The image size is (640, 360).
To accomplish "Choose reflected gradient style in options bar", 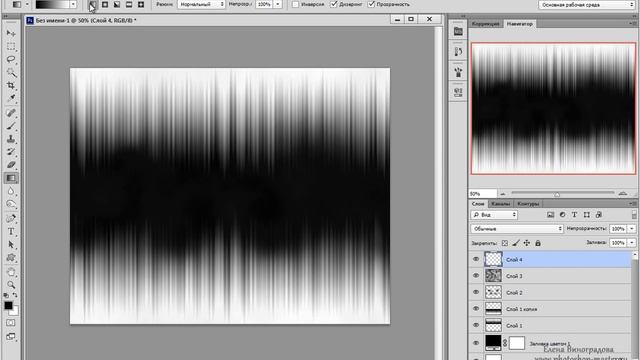I will click(129, 4).
